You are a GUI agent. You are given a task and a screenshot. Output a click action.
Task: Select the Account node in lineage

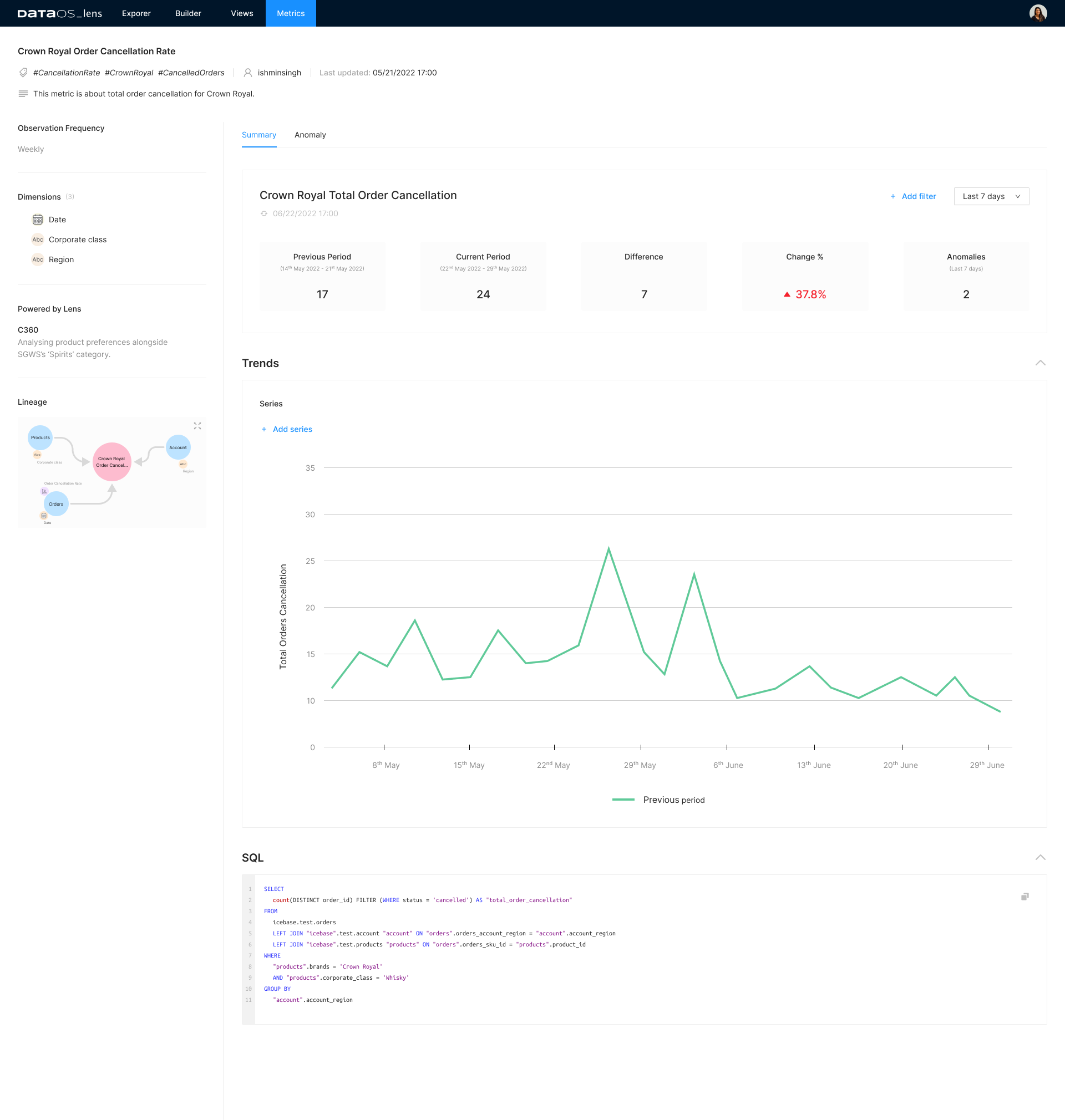177,447
